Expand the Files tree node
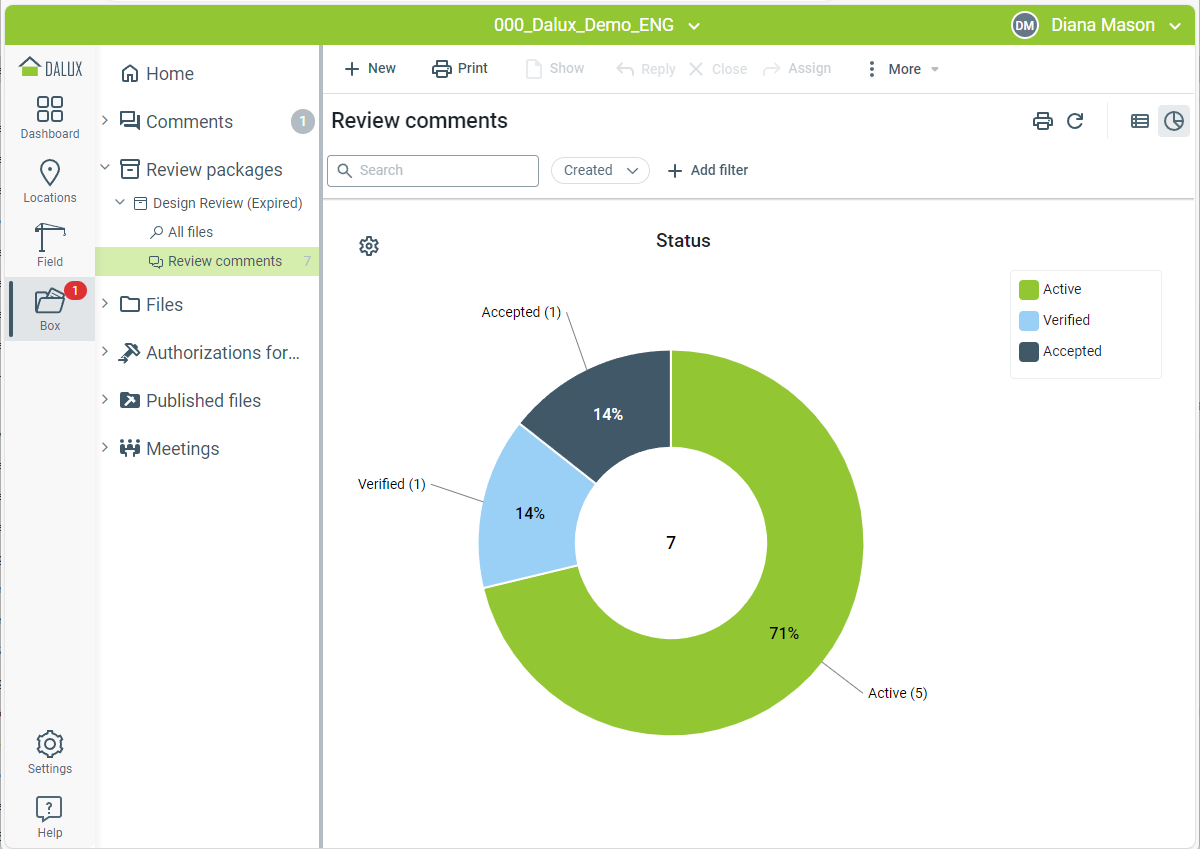Screen dimensions: 1200x849 [x=105, y=304]
